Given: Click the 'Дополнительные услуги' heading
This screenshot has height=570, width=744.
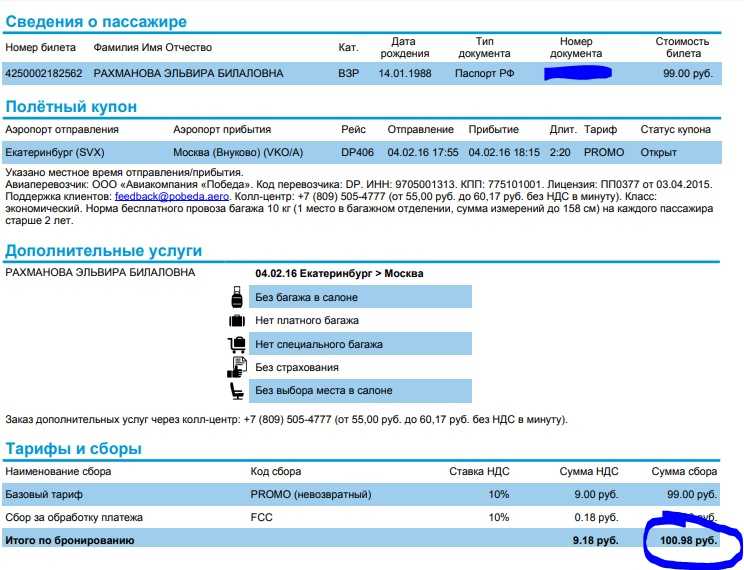Looking at the screenshot, I should pos(104,251).
